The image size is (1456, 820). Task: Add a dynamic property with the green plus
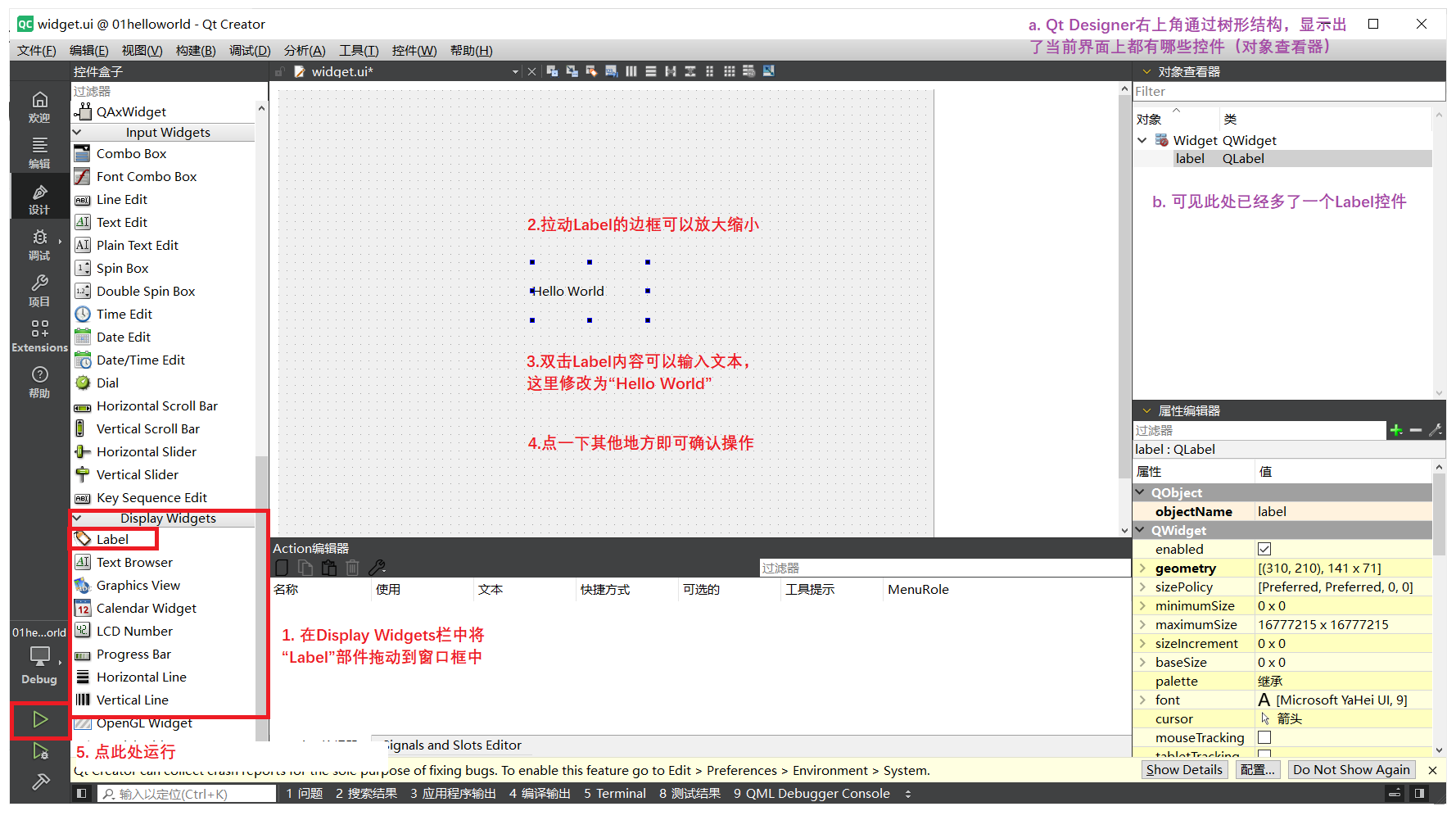(x=1396, y=430)
